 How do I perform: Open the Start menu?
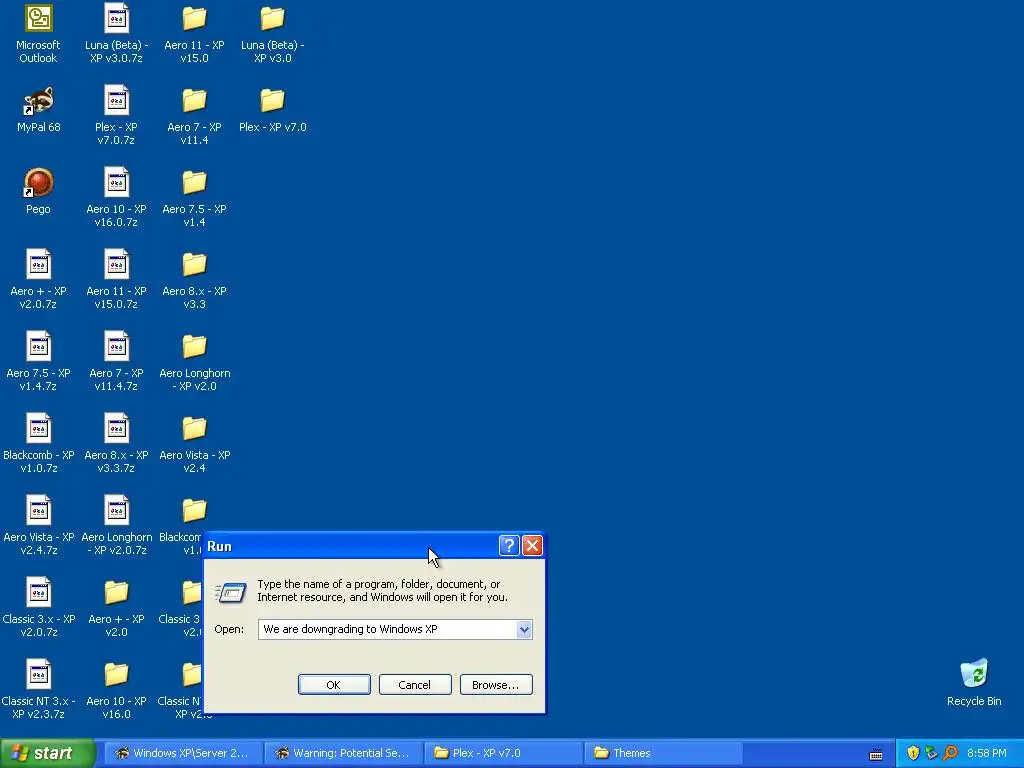pyautogui.click(x=47, y=753)
